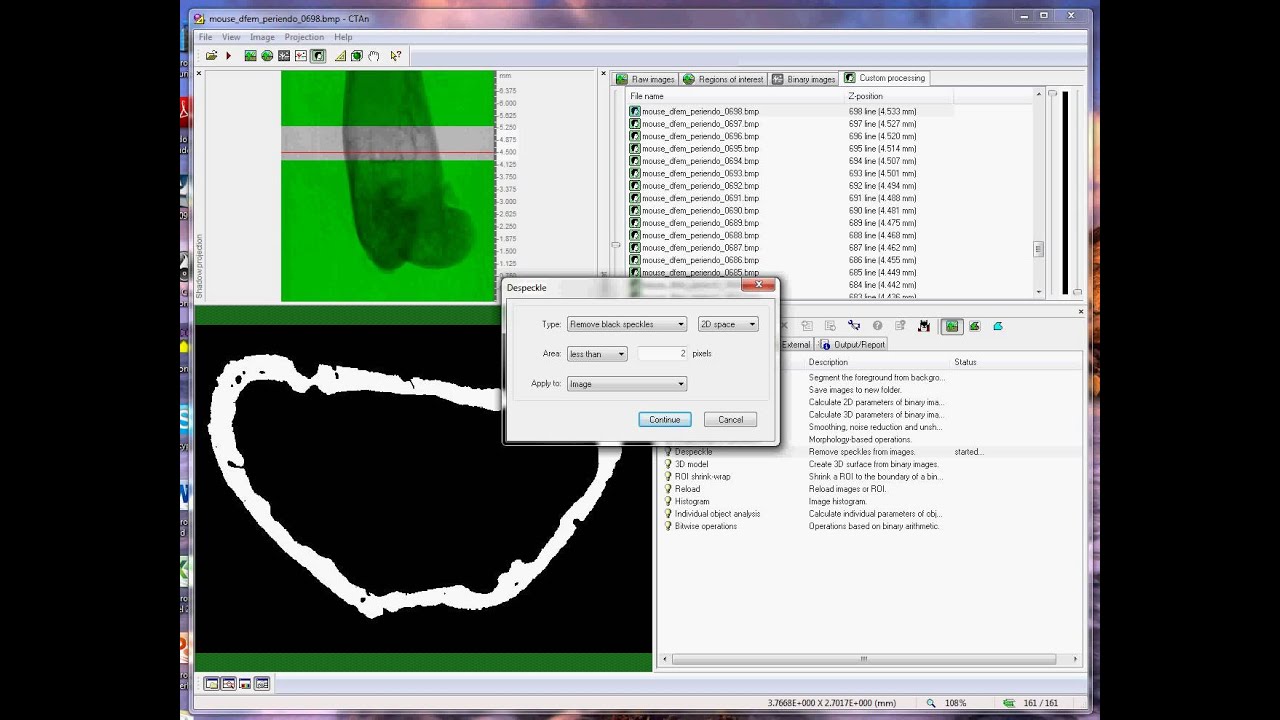The height and width of the screenshot is (720, 1280).
Task: Select the hand pan tool
Action: pyautogui.click(x=374, y=56)
